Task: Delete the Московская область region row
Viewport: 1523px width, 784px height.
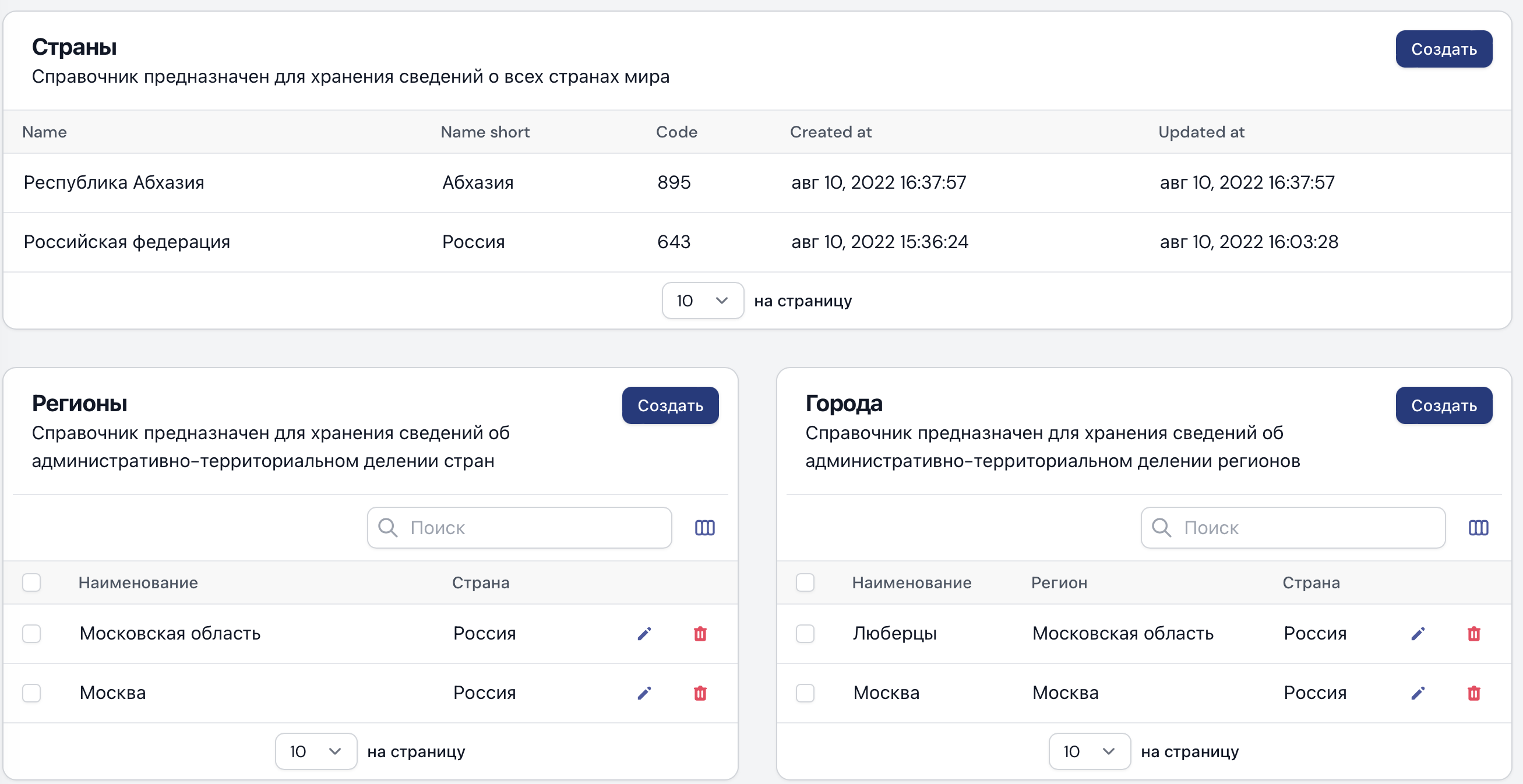Action: tap(700, 634)
